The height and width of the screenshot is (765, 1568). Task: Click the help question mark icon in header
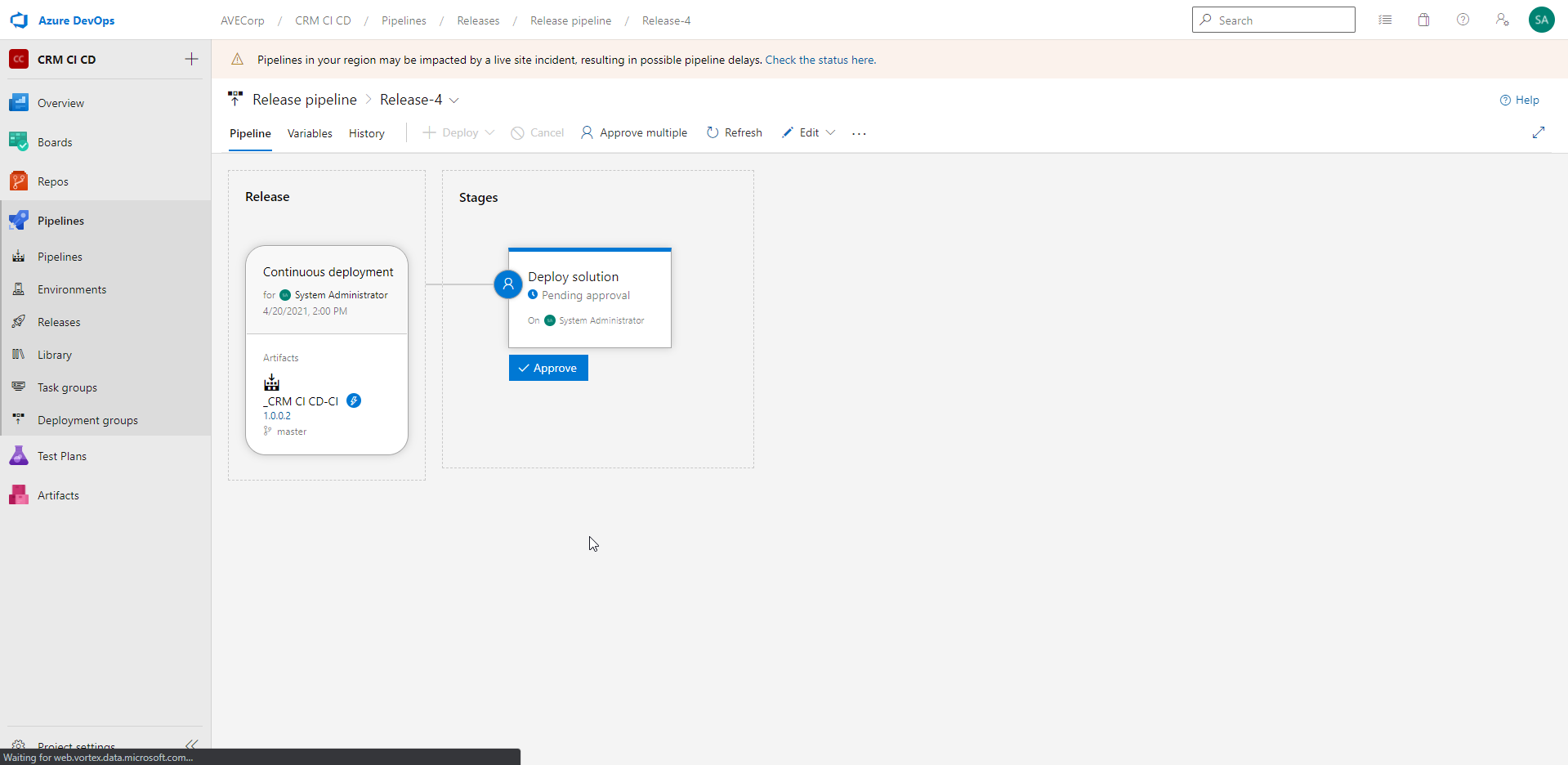(1463, 20)
